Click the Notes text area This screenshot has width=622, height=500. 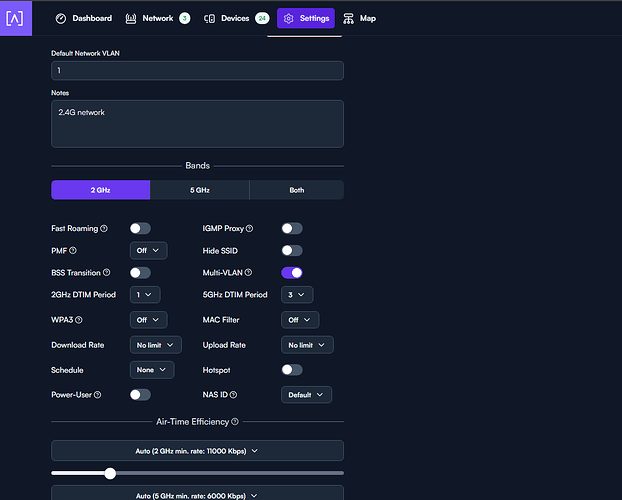click(197, 124)
